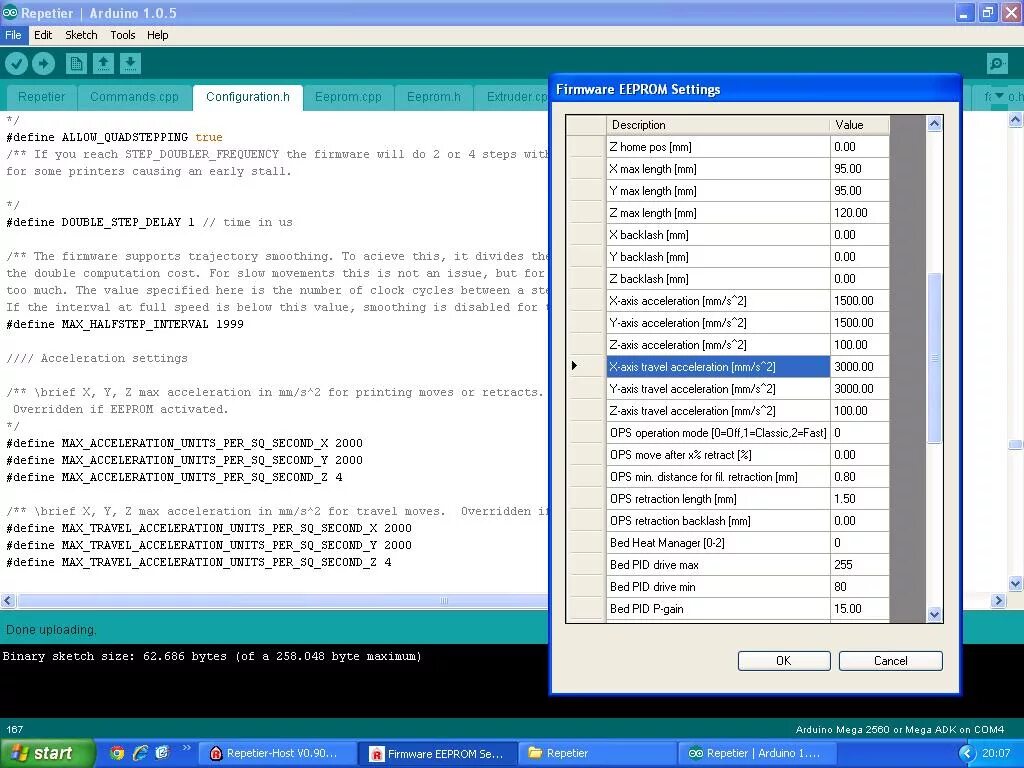Viewport: 1024px width, 768px height.
Task: Edit X-axis acceleration value 1500.00
Action: tap(859, 301)
